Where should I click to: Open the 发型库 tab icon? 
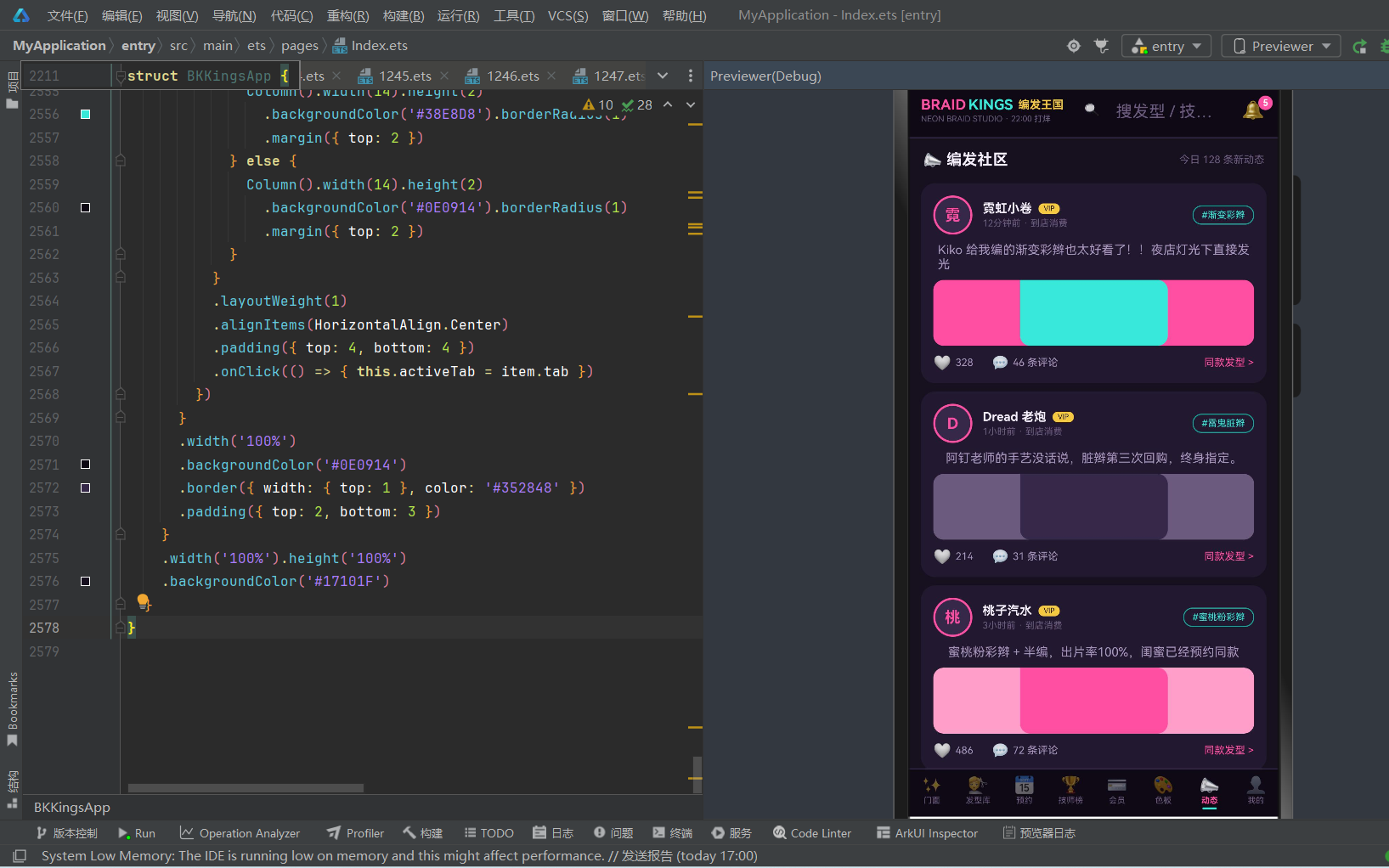(978, 785)
